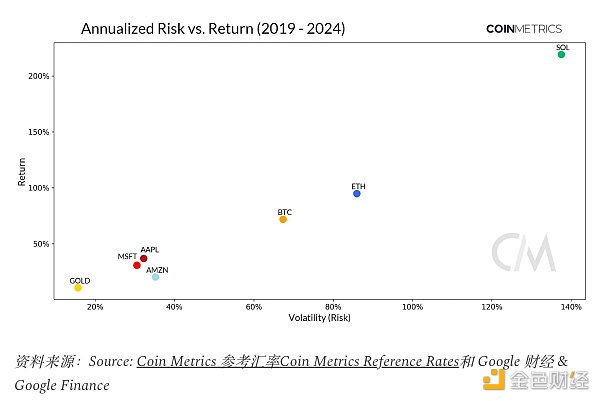Click the green SOL data point
600x401 pixels.
[x=561, y=55]
